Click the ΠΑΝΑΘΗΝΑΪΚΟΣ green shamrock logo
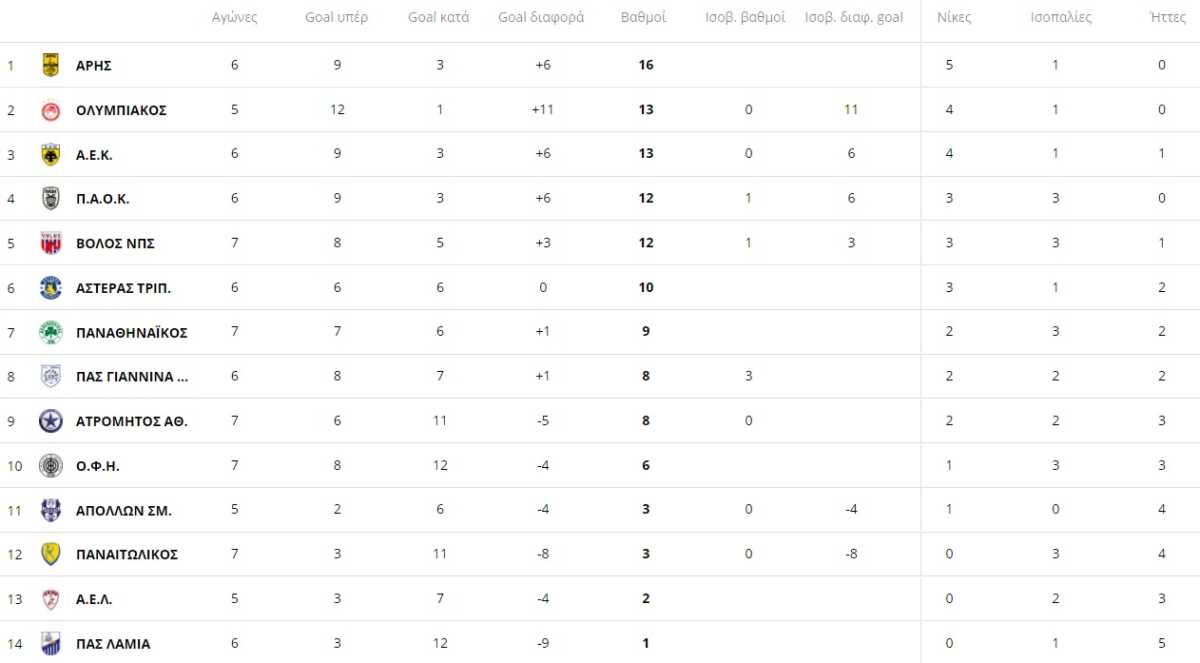The width and height of the screenshot is (1200, 663). pyautogui.click(x=50, y=332)
